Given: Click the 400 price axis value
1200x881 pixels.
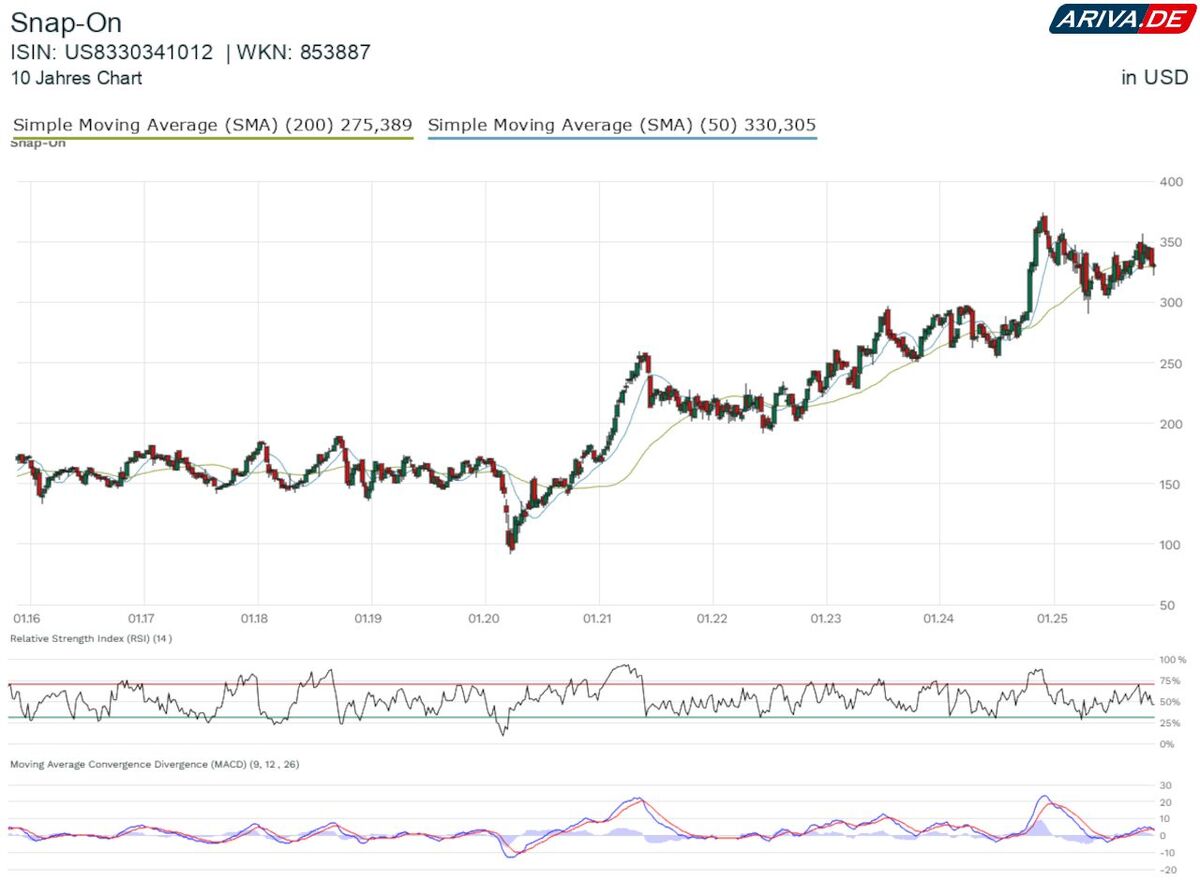Looking at the screenshot, I should [1171, 182].
